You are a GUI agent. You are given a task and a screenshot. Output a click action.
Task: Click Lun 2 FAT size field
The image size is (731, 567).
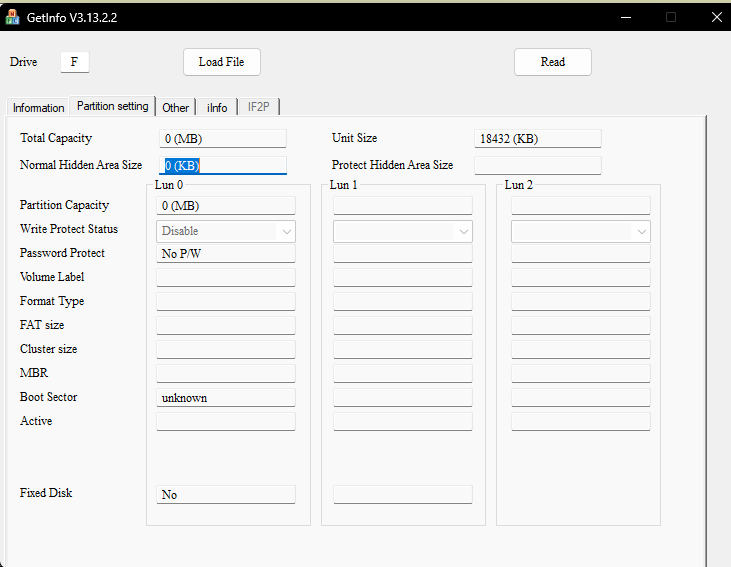[x=580, y=325]
